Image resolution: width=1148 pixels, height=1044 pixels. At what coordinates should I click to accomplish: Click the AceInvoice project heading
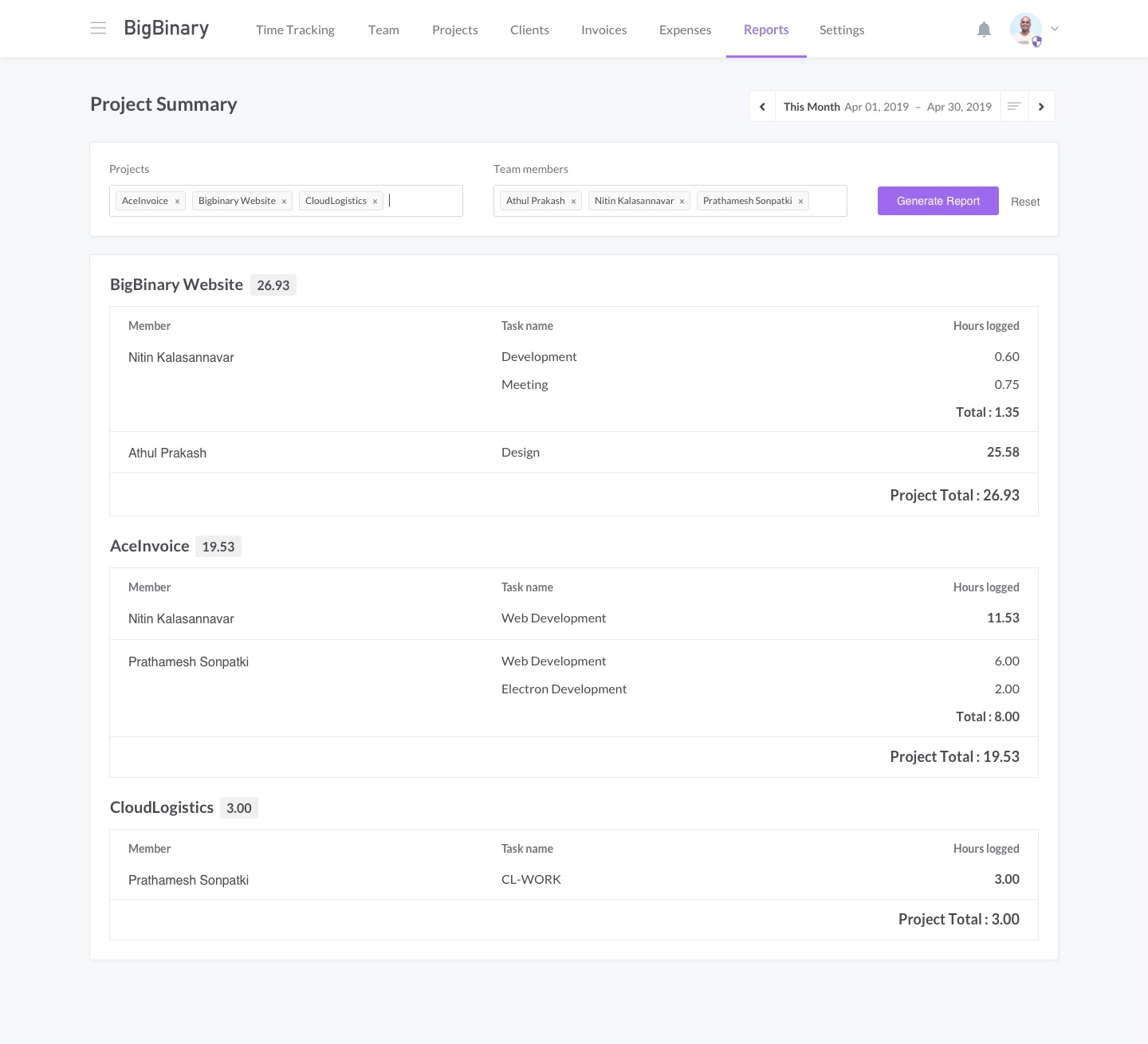pyautogui.click(x=150, y=546)
